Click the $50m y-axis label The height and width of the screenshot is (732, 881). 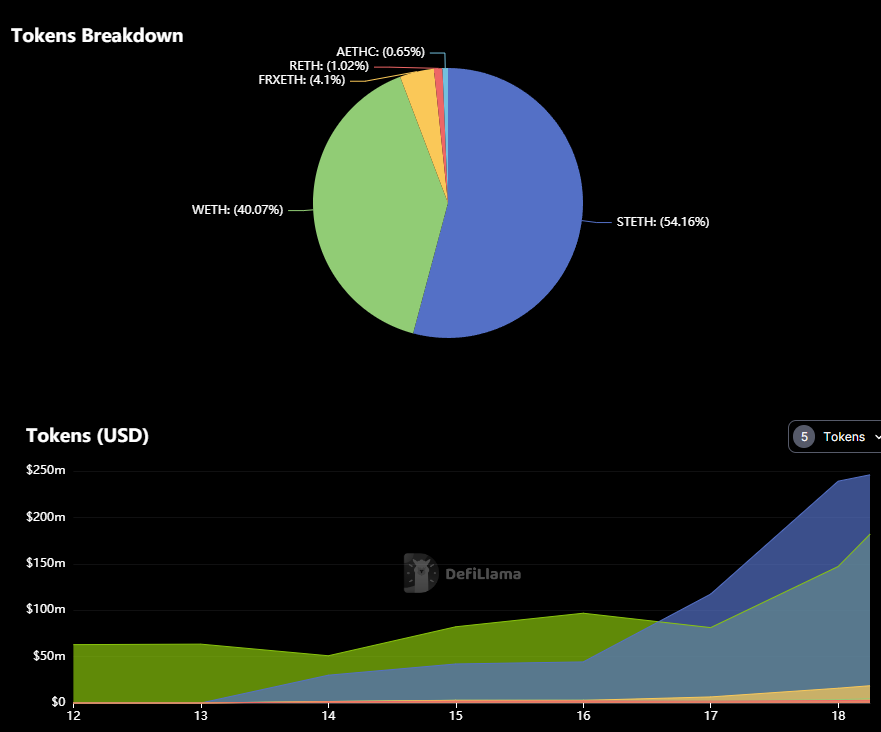point(49,656)
